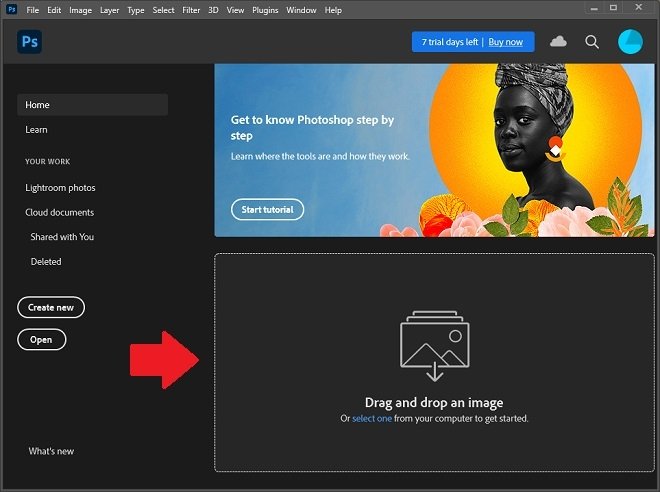Maximize the Photoshop window
Viewport: 660px width, 492px height.
(614, 8)
